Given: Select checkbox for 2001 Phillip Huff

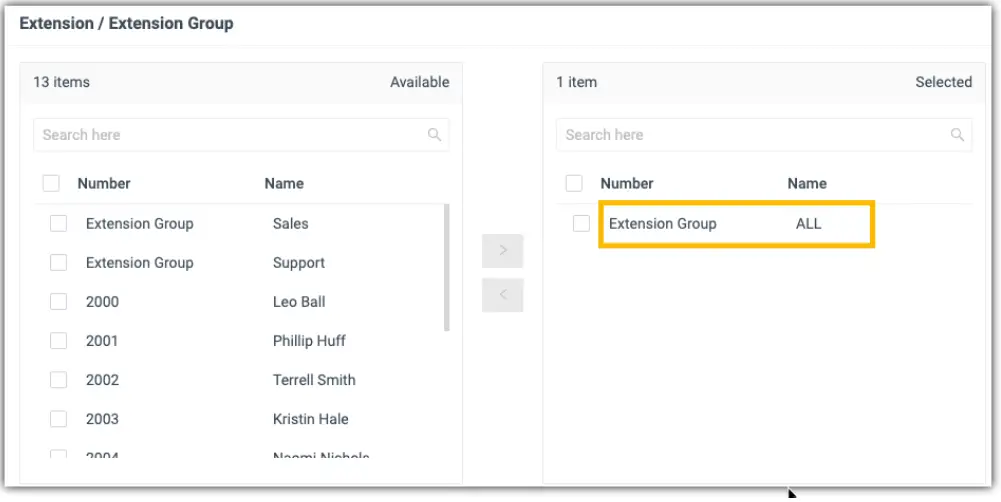Looking at the screenshot, I should click(x=58, y=340).
